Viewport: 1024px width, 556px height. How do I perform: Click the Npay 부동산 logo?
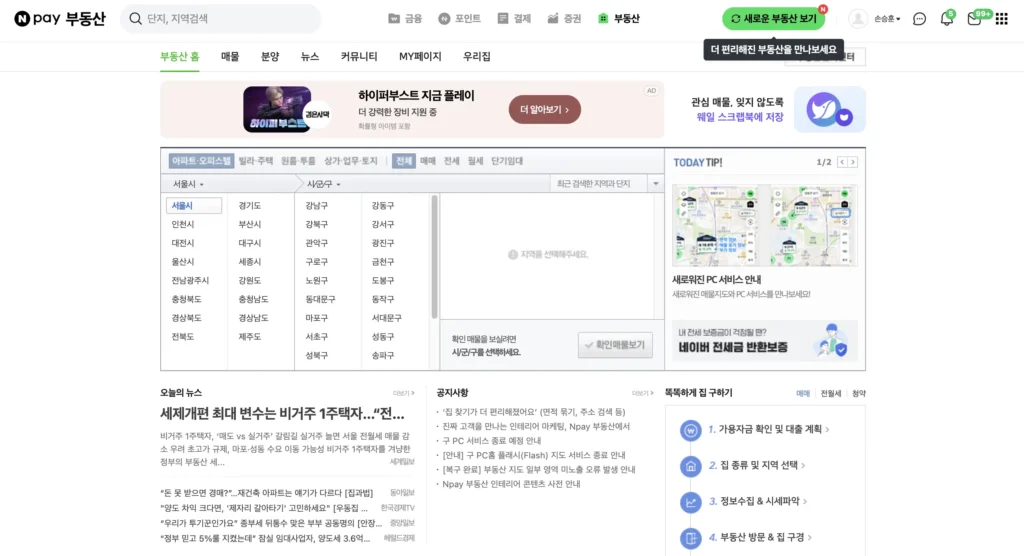(x=59, y=18)
